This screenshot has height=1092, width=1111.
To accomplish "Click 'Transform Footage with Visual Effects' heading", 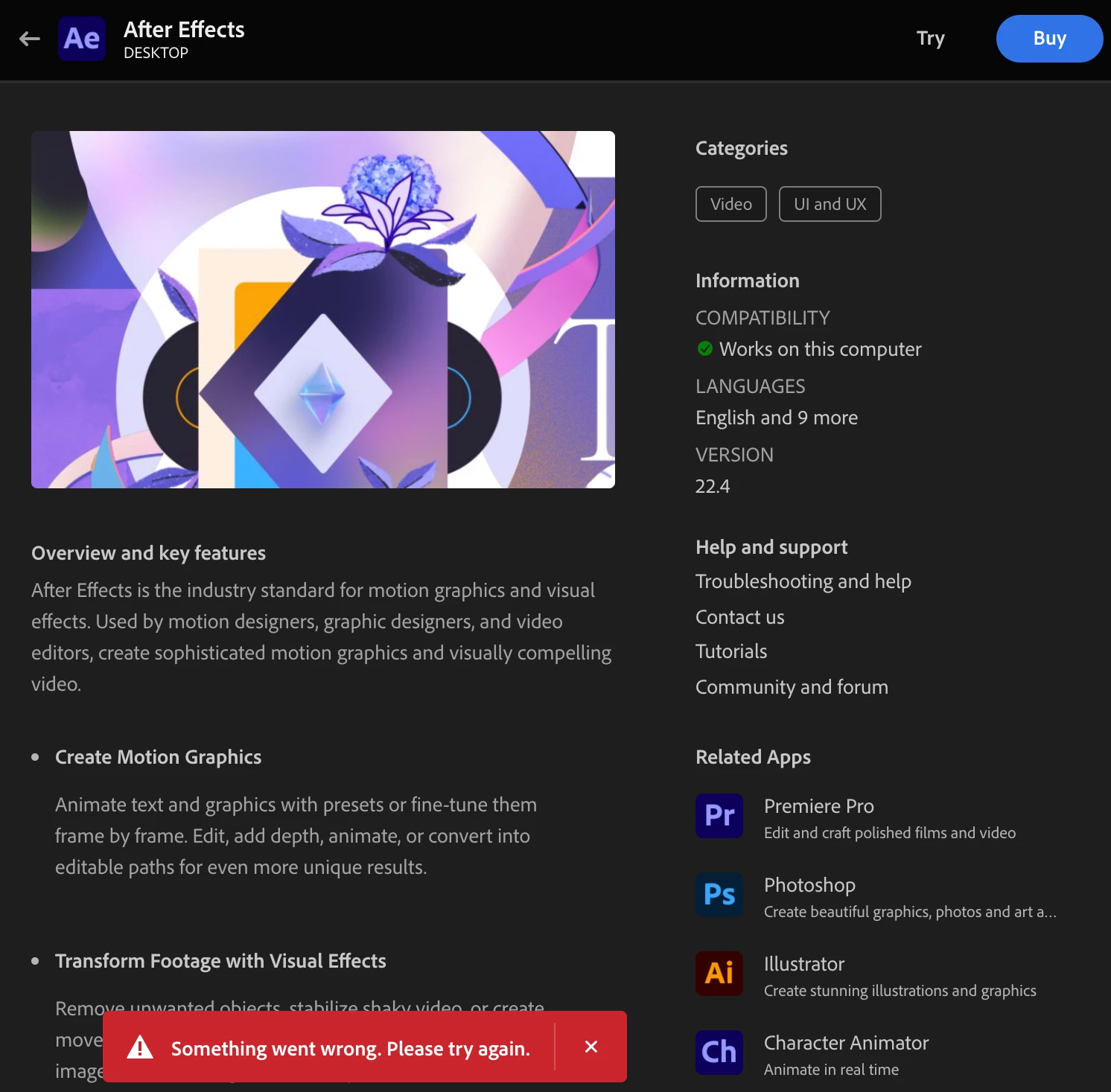I will [220, 961].
